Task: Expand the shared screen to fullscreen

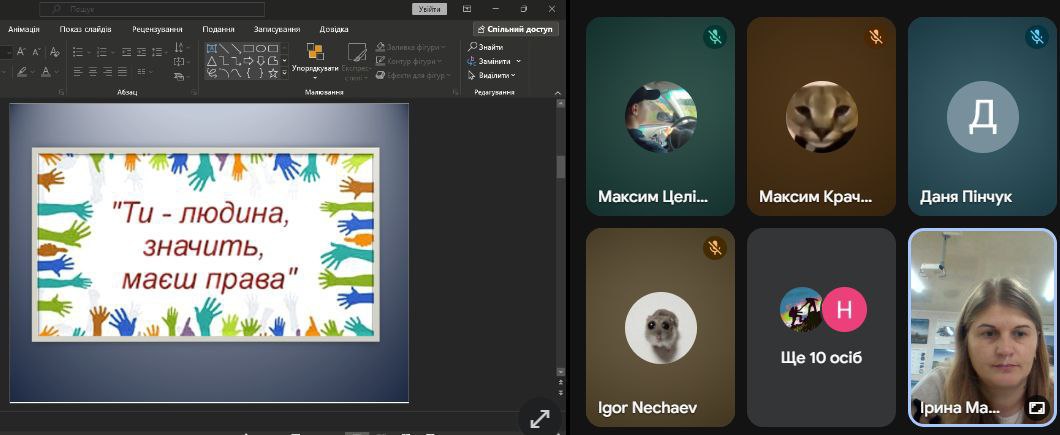Action: tap(539, 419)
